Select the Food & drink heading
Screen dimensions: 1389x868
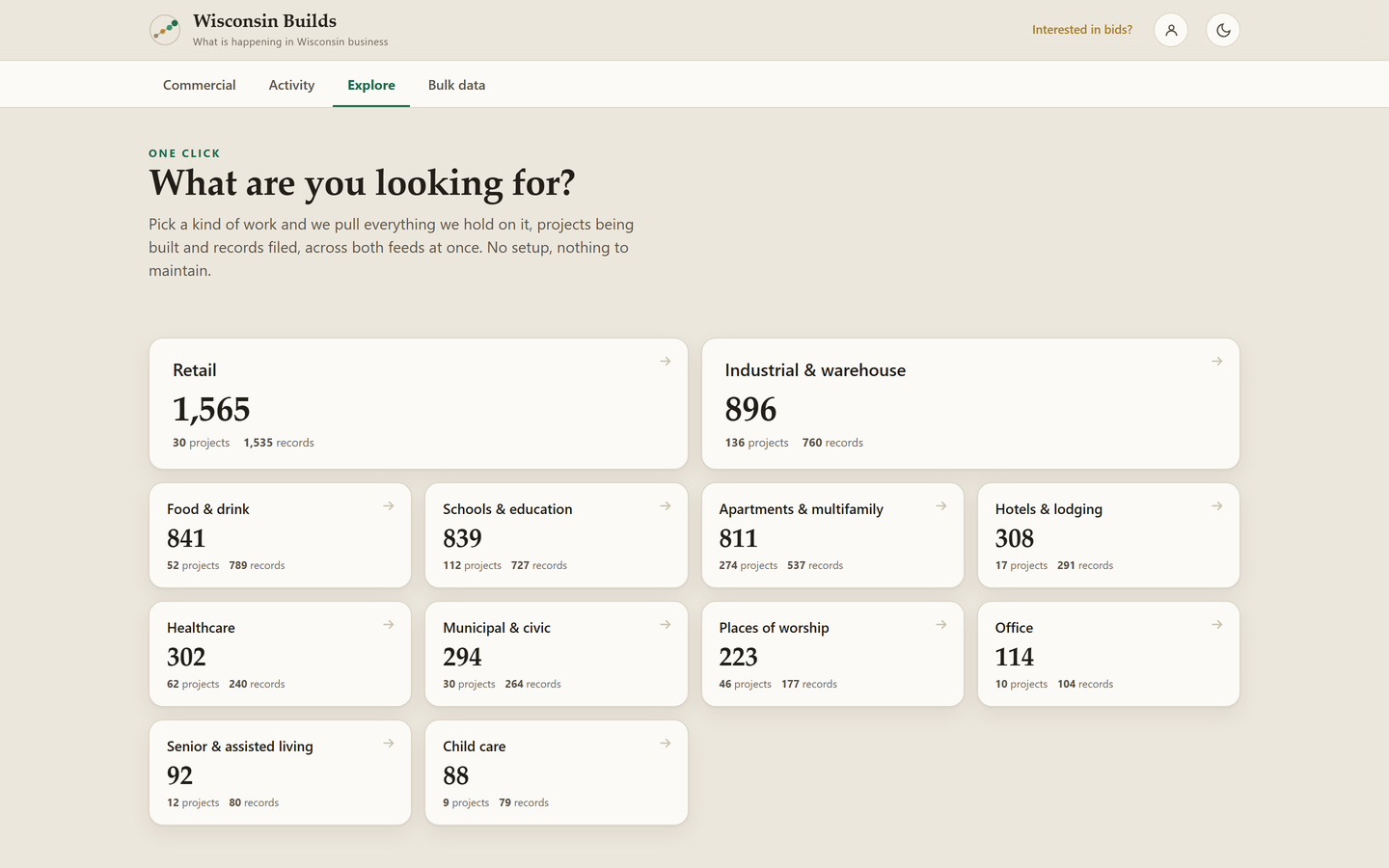pos(208,509)
